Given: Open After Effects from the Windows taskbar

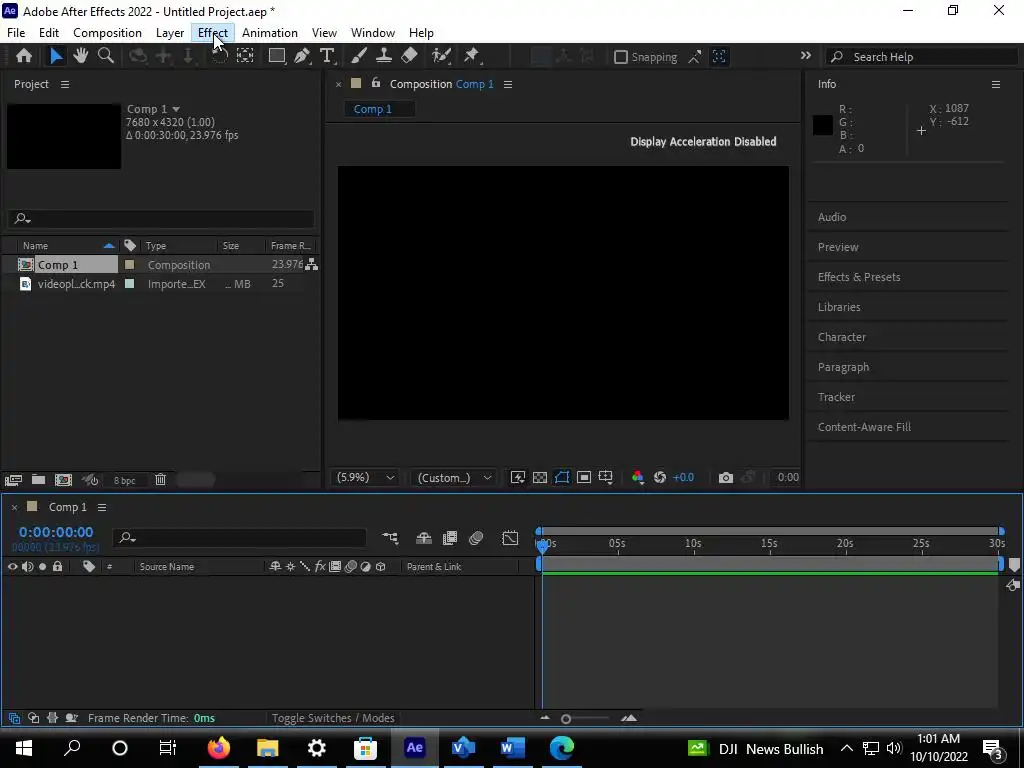Looking at the screenshot, I should [x=415, y=747].
